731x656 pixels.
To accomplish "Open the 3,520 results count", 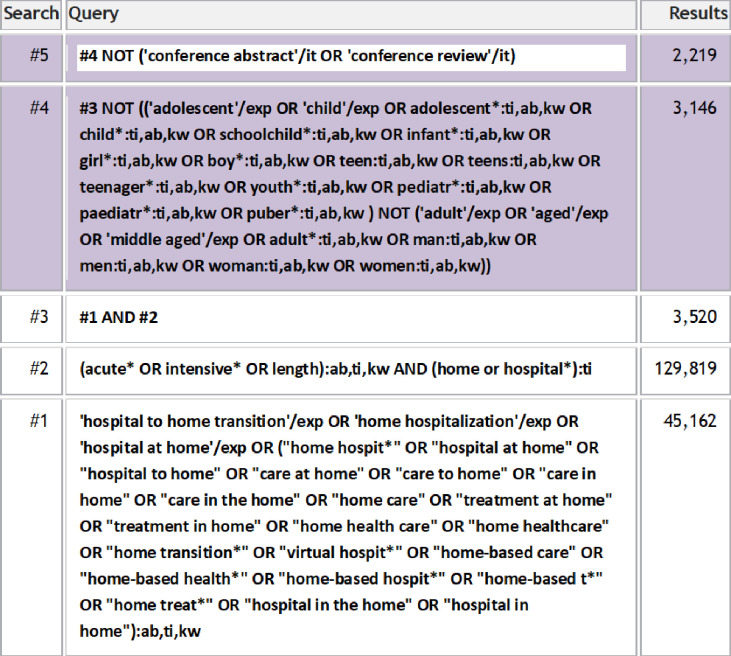I will (694, 317).
